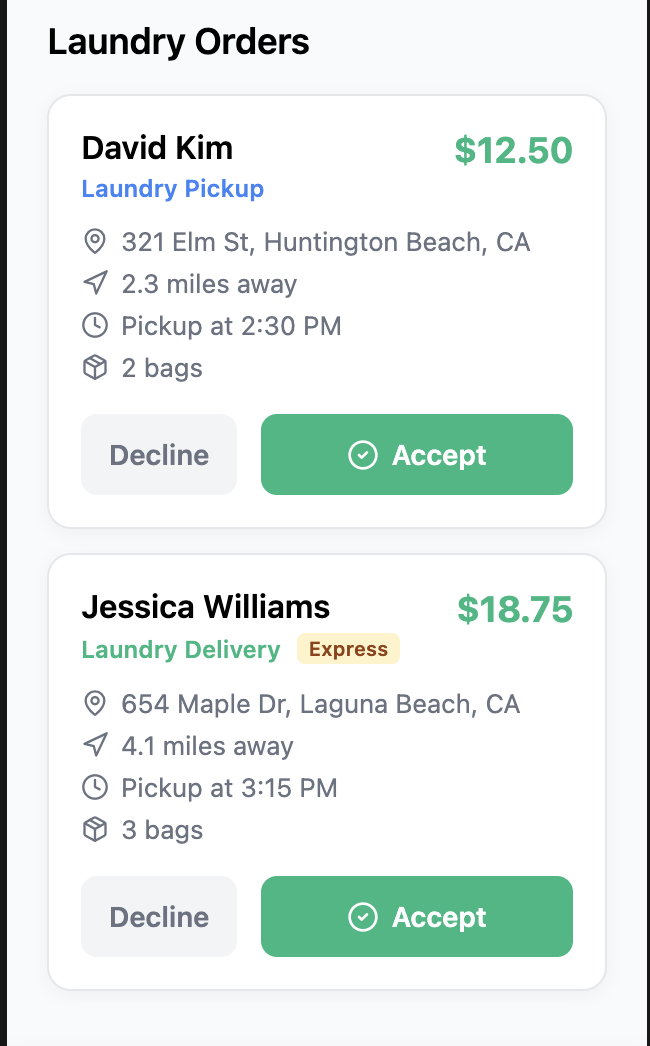Click clock icon next to Pickup at 2:30 PM

click(95, 326)
